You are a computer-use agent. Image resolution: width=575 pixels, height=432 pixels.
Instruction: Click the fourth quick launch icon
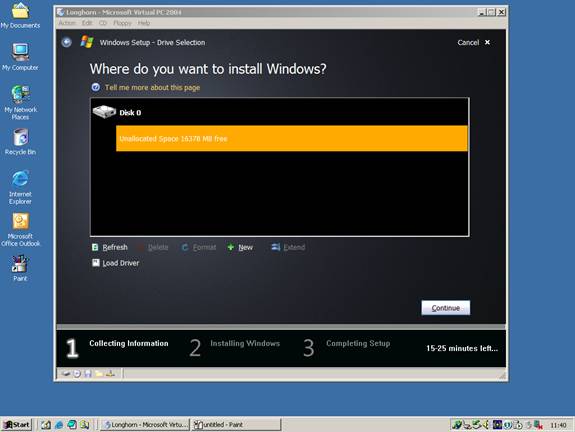click(85, 425)
